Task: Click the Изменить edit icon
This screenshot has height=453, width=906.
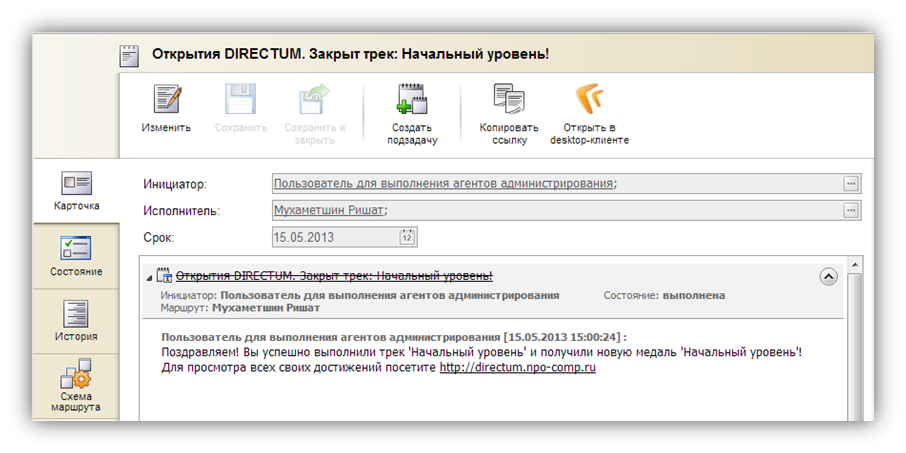Action: 166,99
